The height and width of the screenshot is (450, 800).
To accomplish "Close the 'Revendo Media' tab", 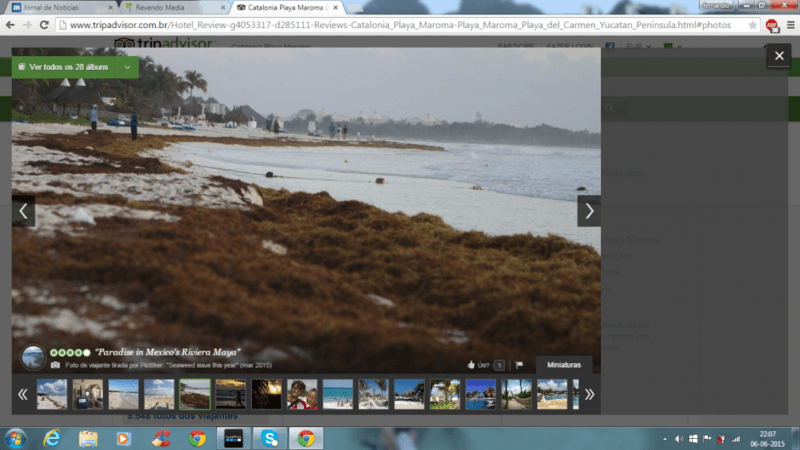I will (x=222, y=8).
